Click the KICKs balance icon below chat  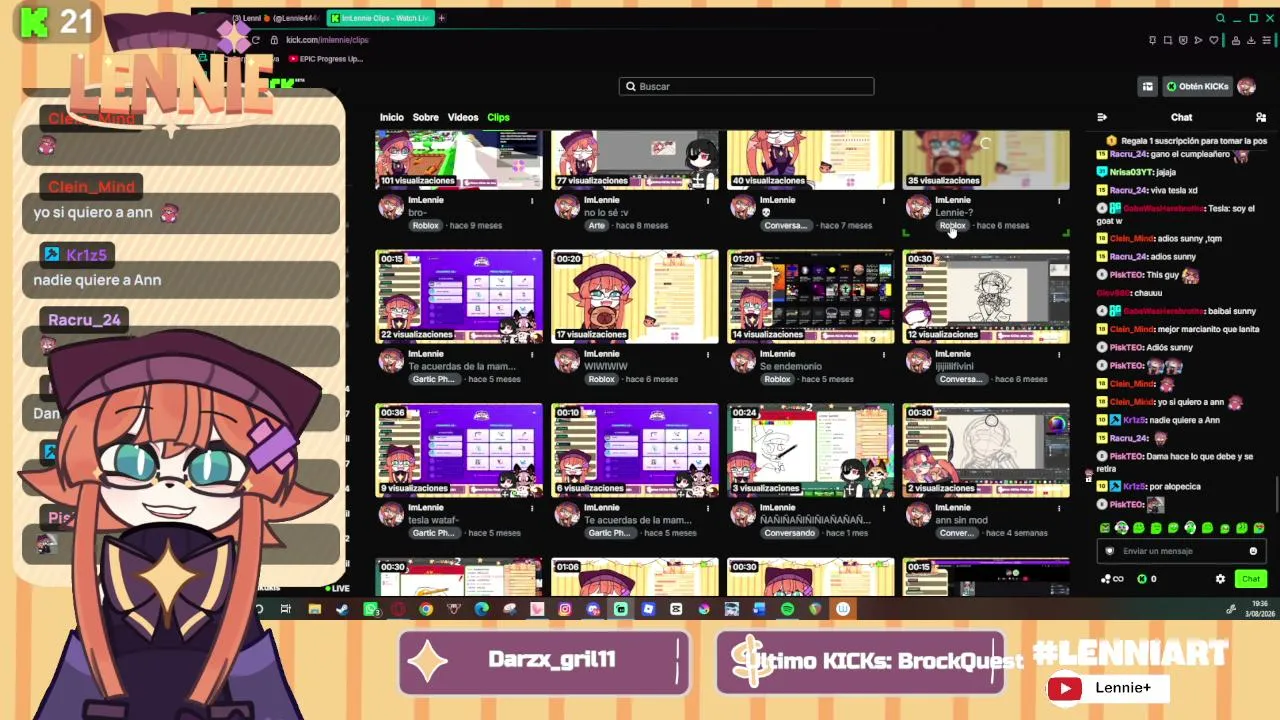tap(1142, 579)
